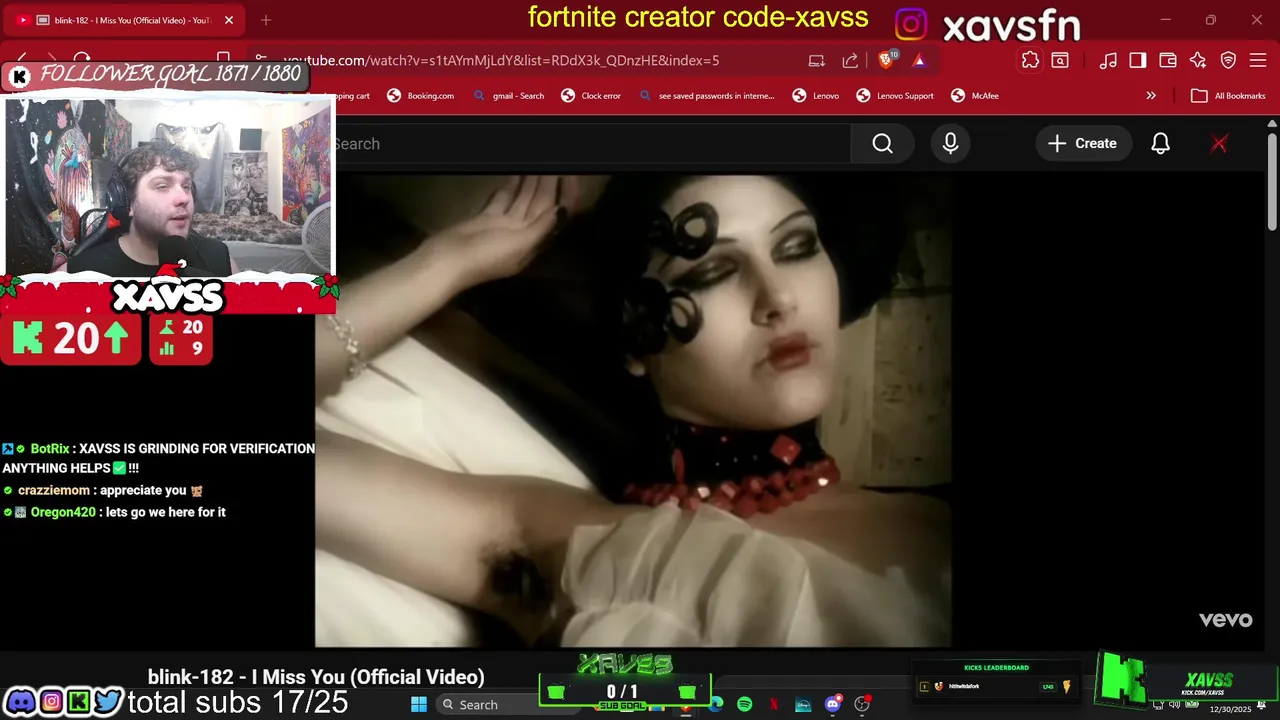Open the Booking.com bookmark

pyautogui.click(x=420, y=96)
